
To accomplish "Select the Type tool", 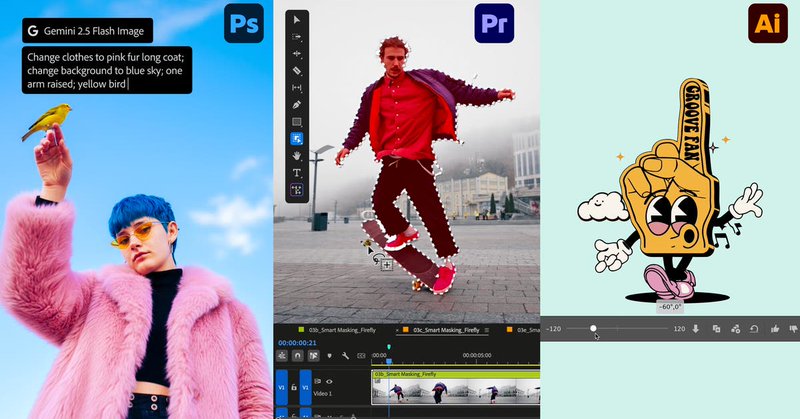I will [x=296, y=173].
